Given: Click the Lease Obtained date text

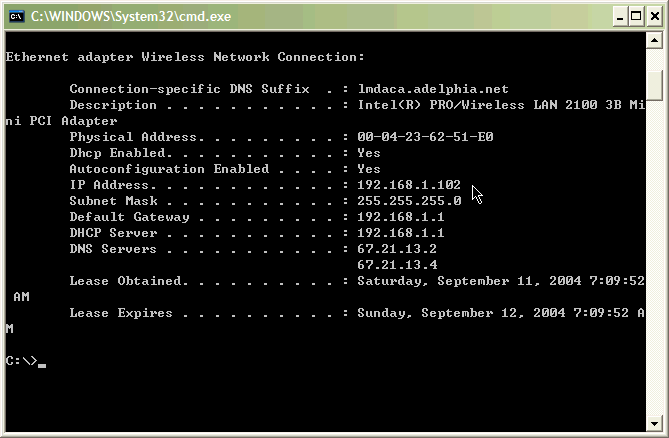Looking at the screenshot, I should pos(500,281).
